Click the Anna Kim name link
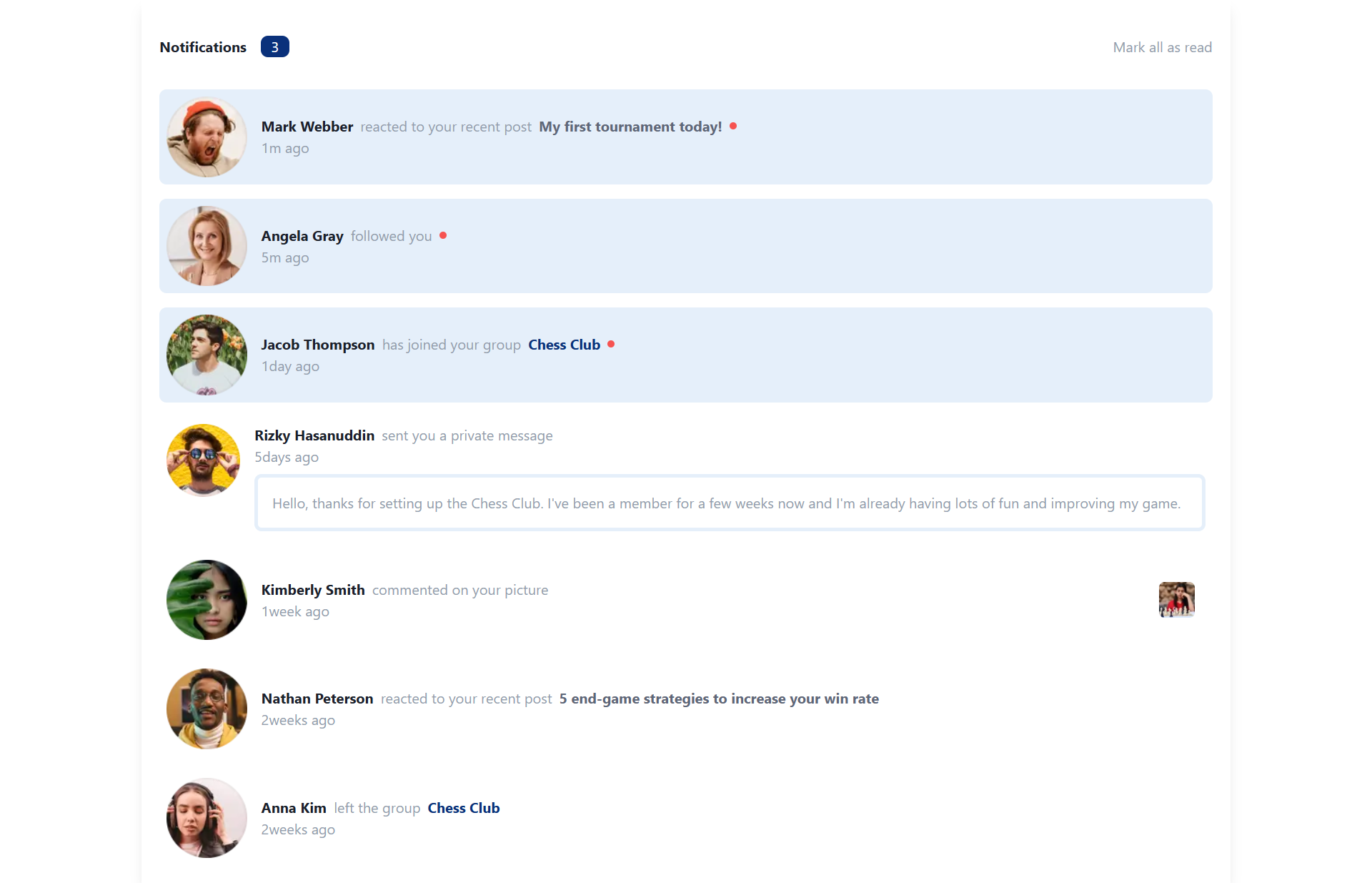The width and height of the screenshot is (1372, 883). pyautogui.click(x=294, y=808)
